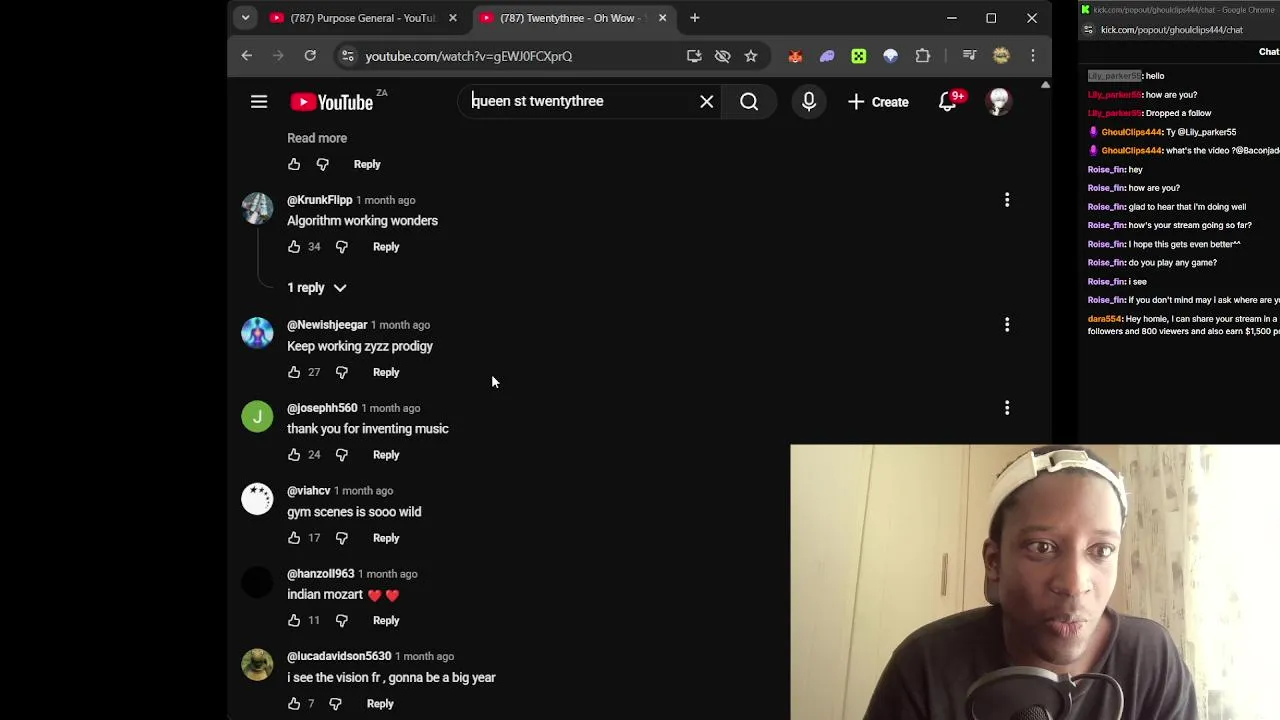The width and height of the screenshot is (1280, 720).
Task: Dislike the comment by @KrunkFlipp
Action: point(342,247)
